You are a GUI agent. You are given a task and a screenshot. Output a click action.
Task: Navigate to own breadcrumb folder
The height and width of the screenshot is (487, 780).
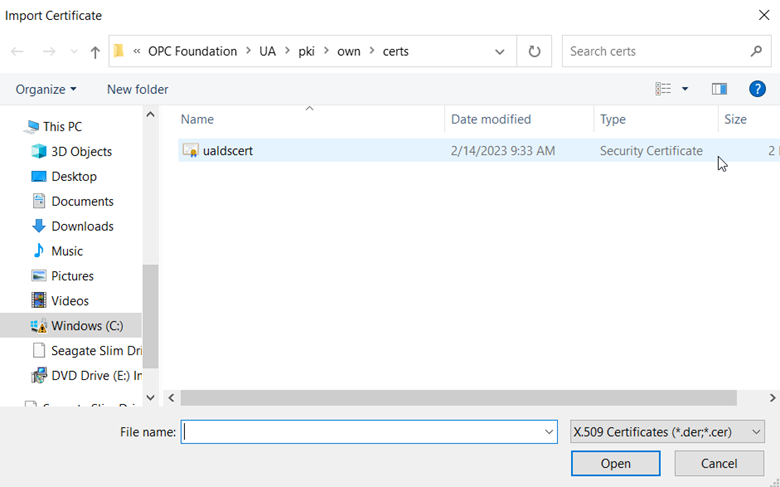coord(349,51)
